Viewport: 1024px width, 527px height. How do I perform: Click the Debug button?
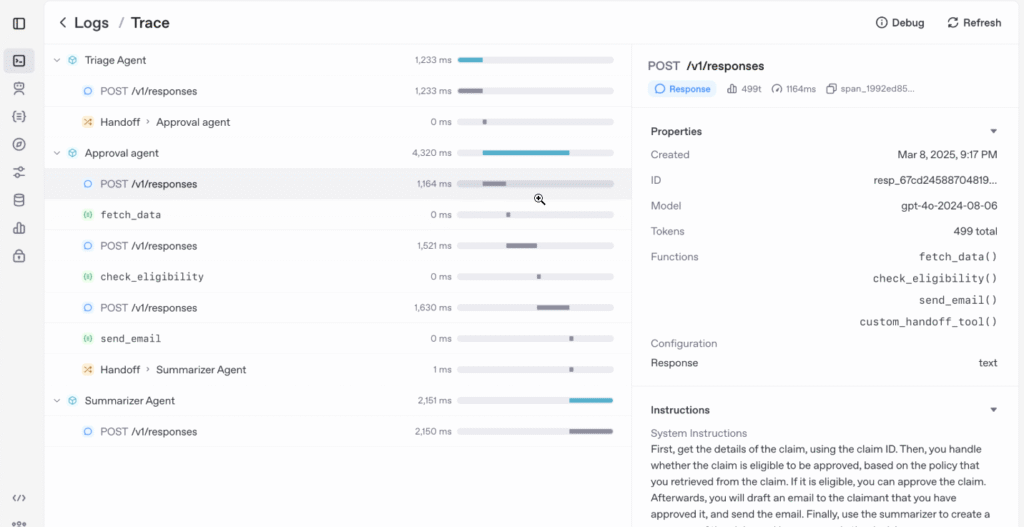pos(899,23)
